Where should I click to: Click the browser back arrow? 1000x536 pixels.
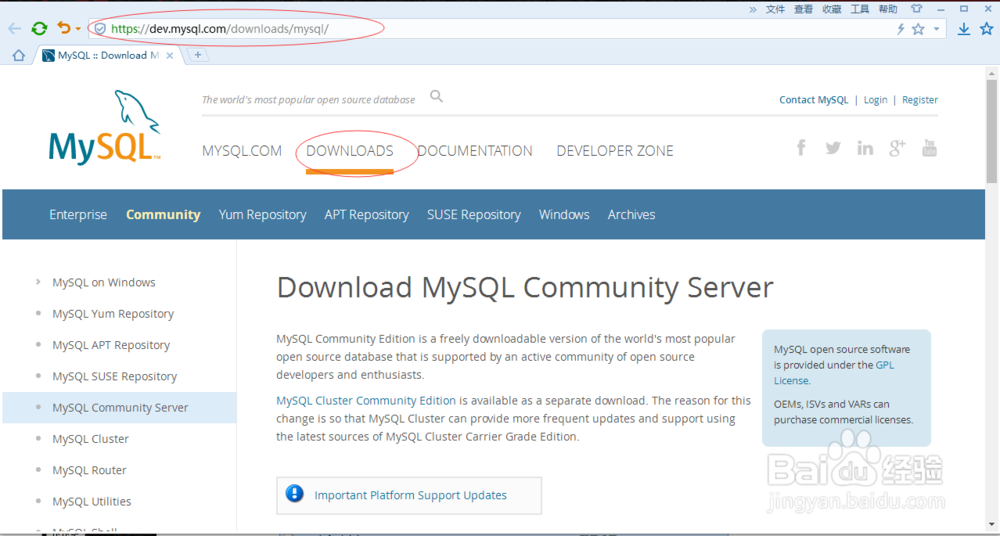[x=15, y=29]
